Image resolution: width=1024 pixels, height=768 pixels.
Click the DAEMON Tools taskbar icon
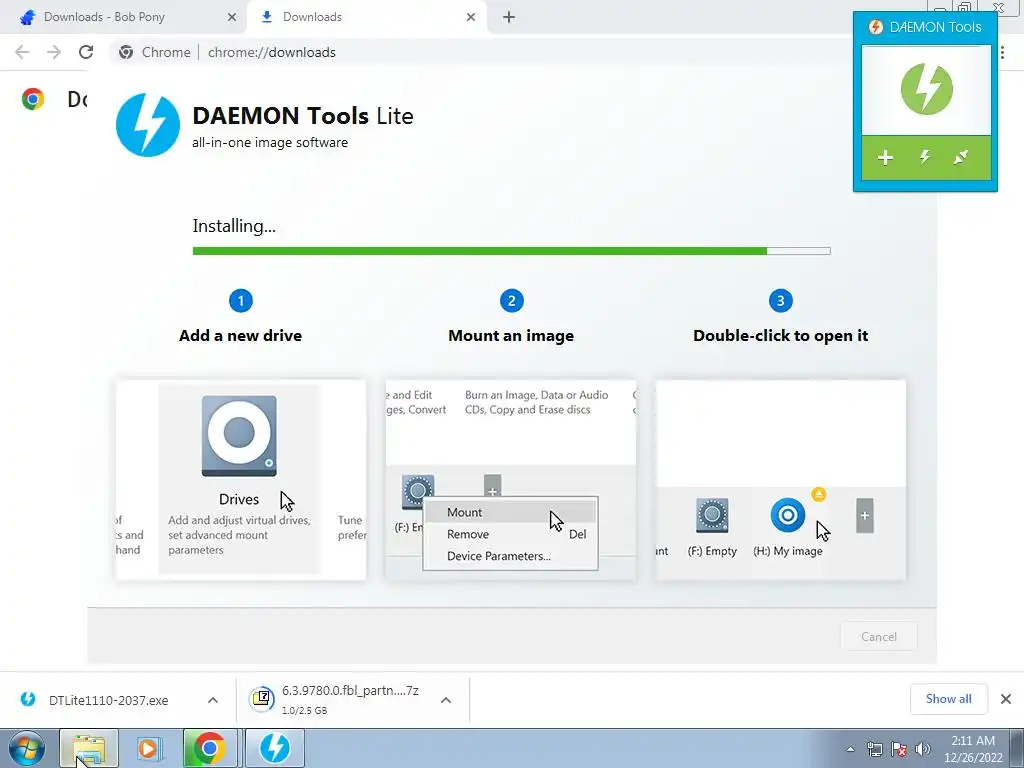pyautogui.click(x=275, y=748)
